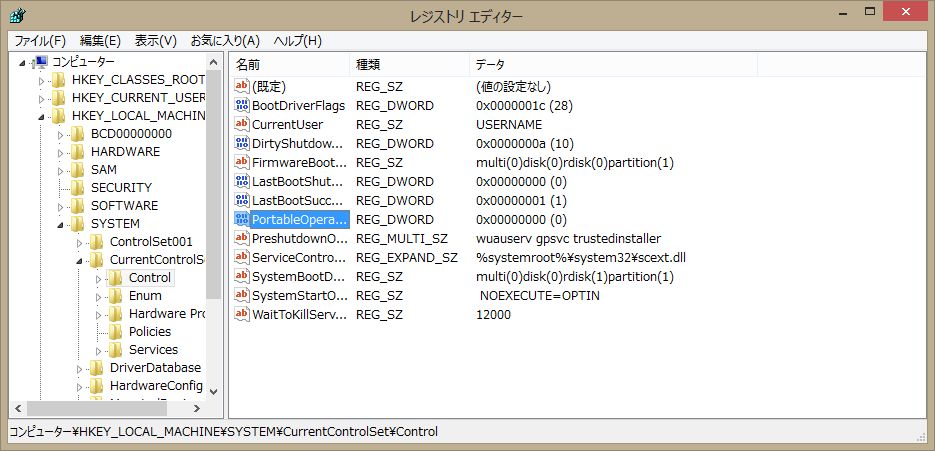This screenshot has height=451, width=935.
Task: Click the tree scroll-down arrow
Action: coord(214,391)
